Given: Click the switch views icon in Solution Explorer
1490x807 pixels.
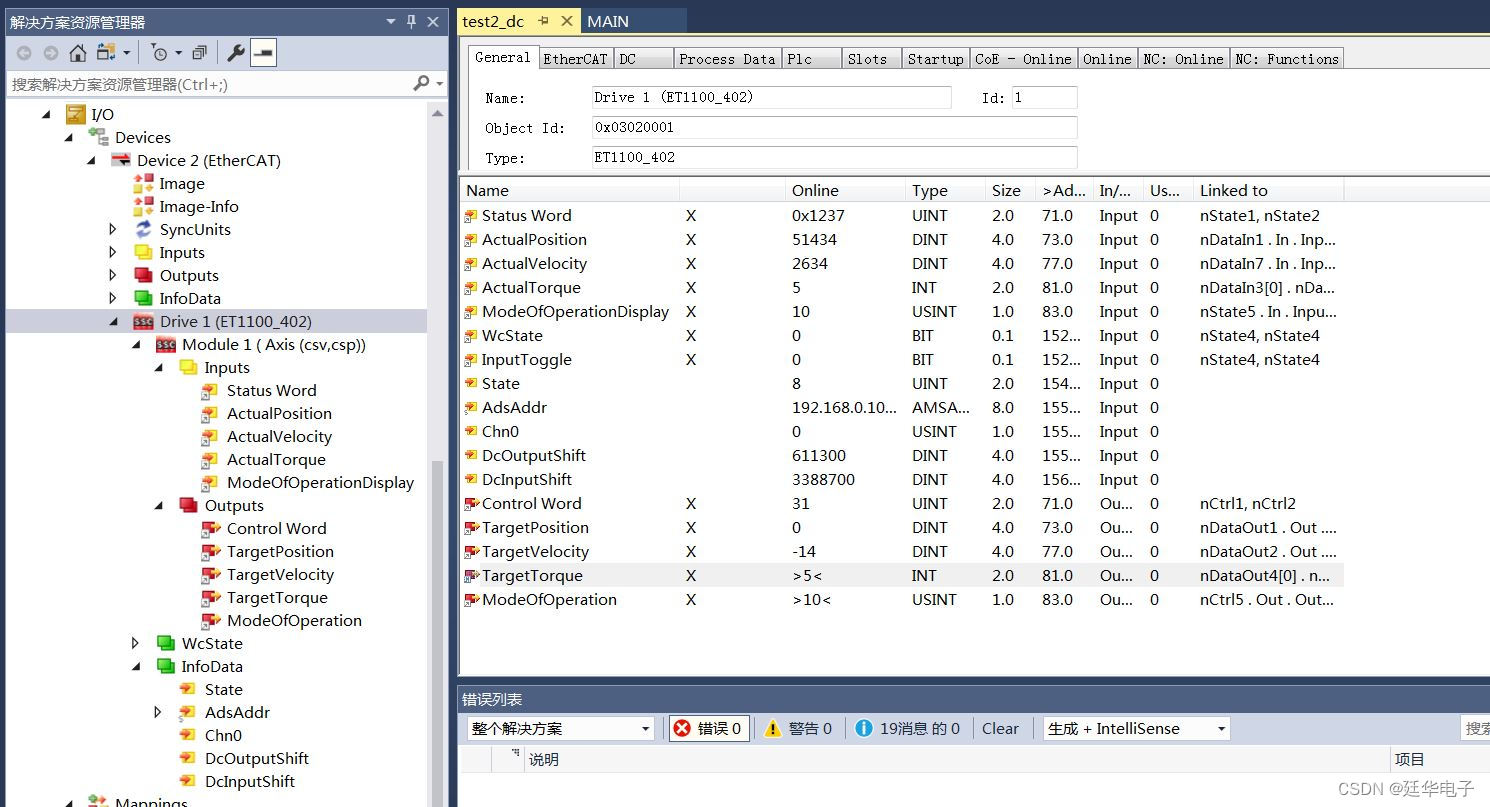Looking at the screenshot, I should tap(106, 53).
